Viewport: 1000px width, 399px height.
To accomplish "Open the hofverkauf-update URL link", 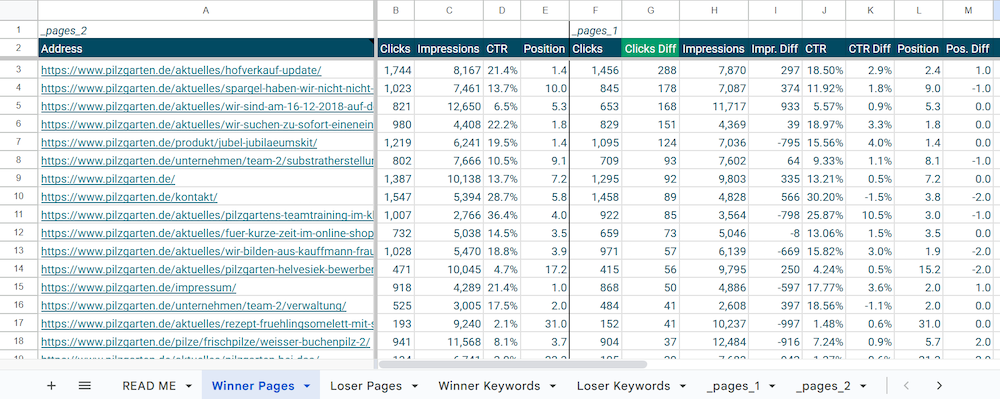I will click(181, 71).
